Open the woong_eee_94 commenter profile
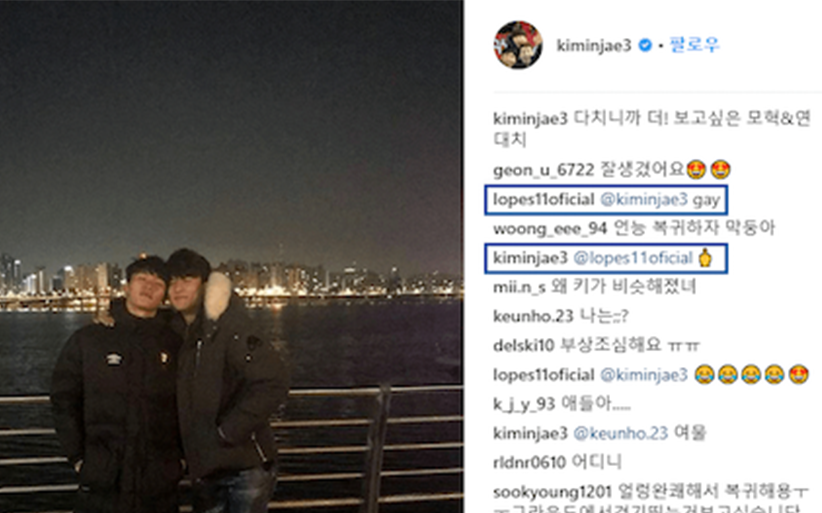 (x=550, y=228)
